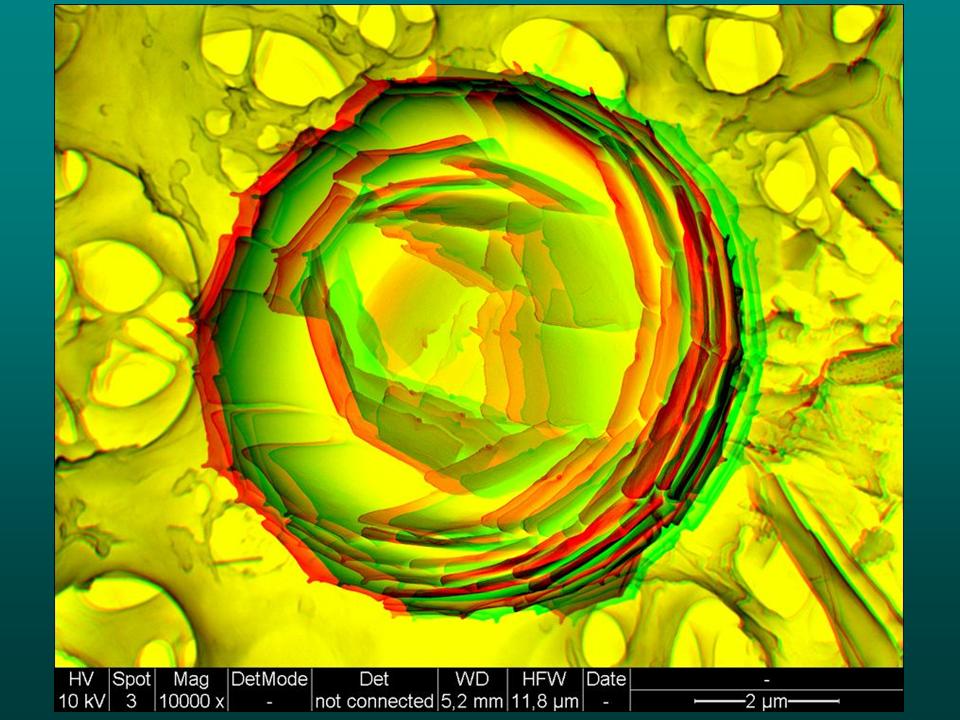Click the Det 'not connected' cell

pyautogui.click(x=373, y=690)
